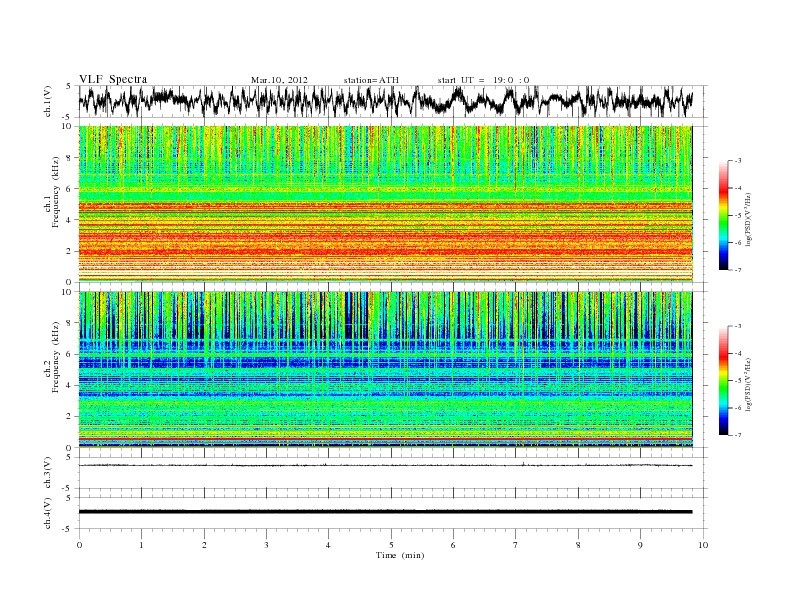Click the '6' kHz tick of ch.1 spectrogram
792x612 pixels.
(x=69, y=188)
